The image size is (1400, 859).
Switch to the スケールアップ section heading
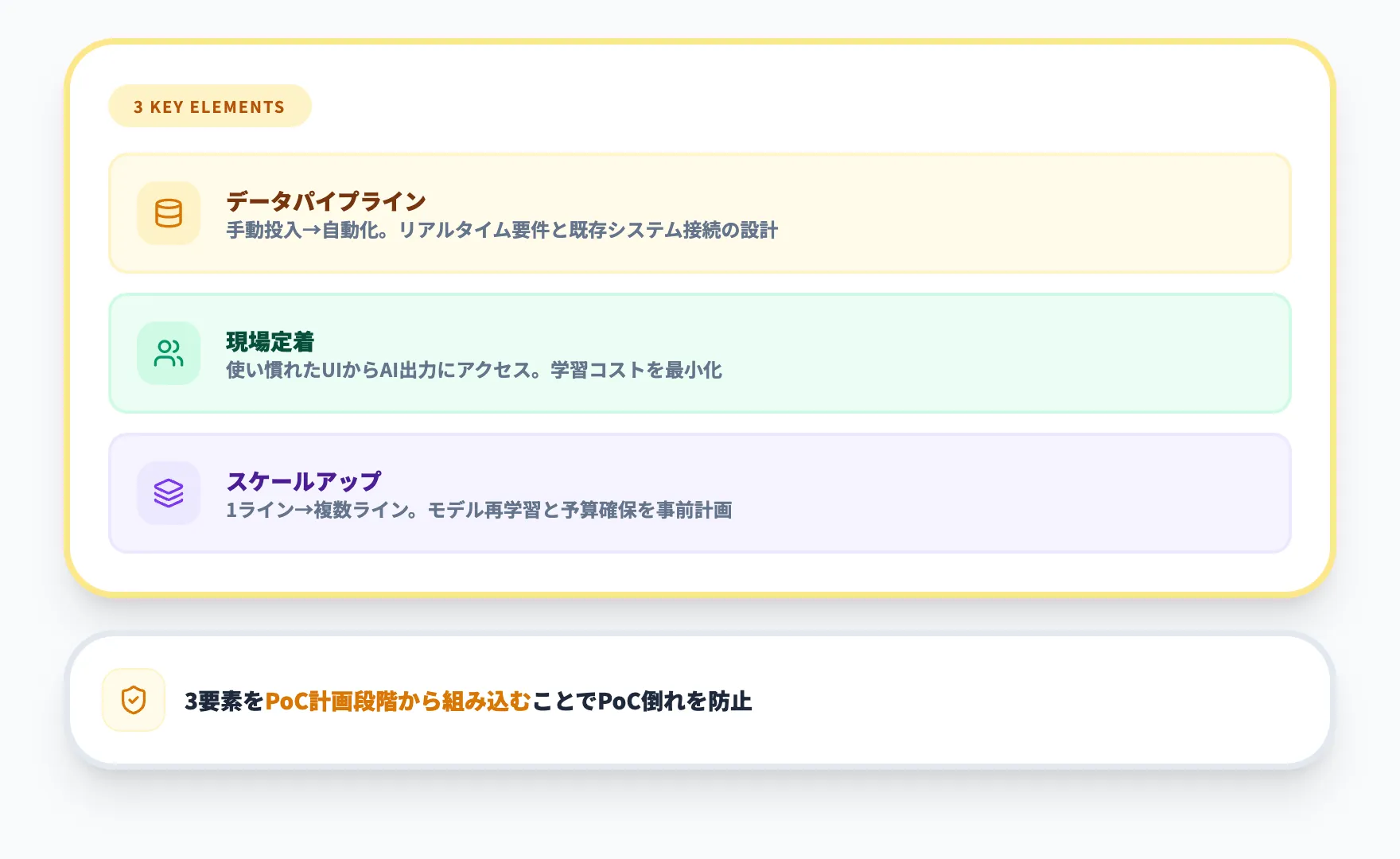pos(303,480)
